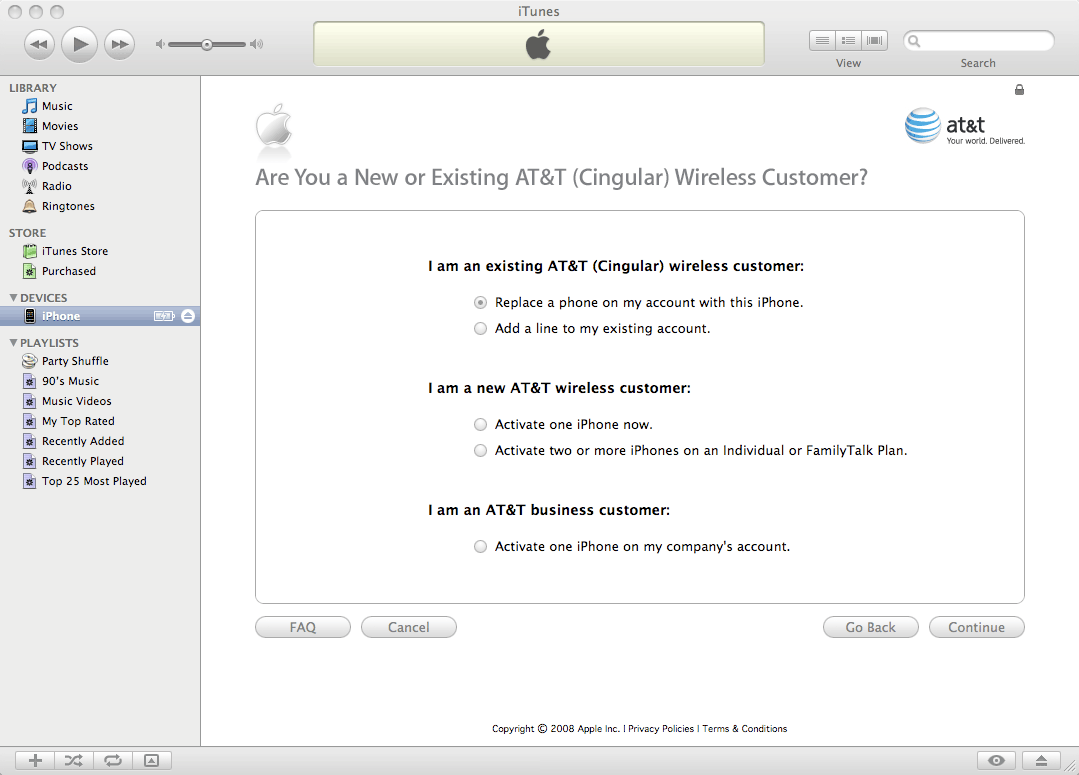The height and width of the screenshot is (775, 1079).
Task: Open TV Shows library
Action: pos(100,146)
